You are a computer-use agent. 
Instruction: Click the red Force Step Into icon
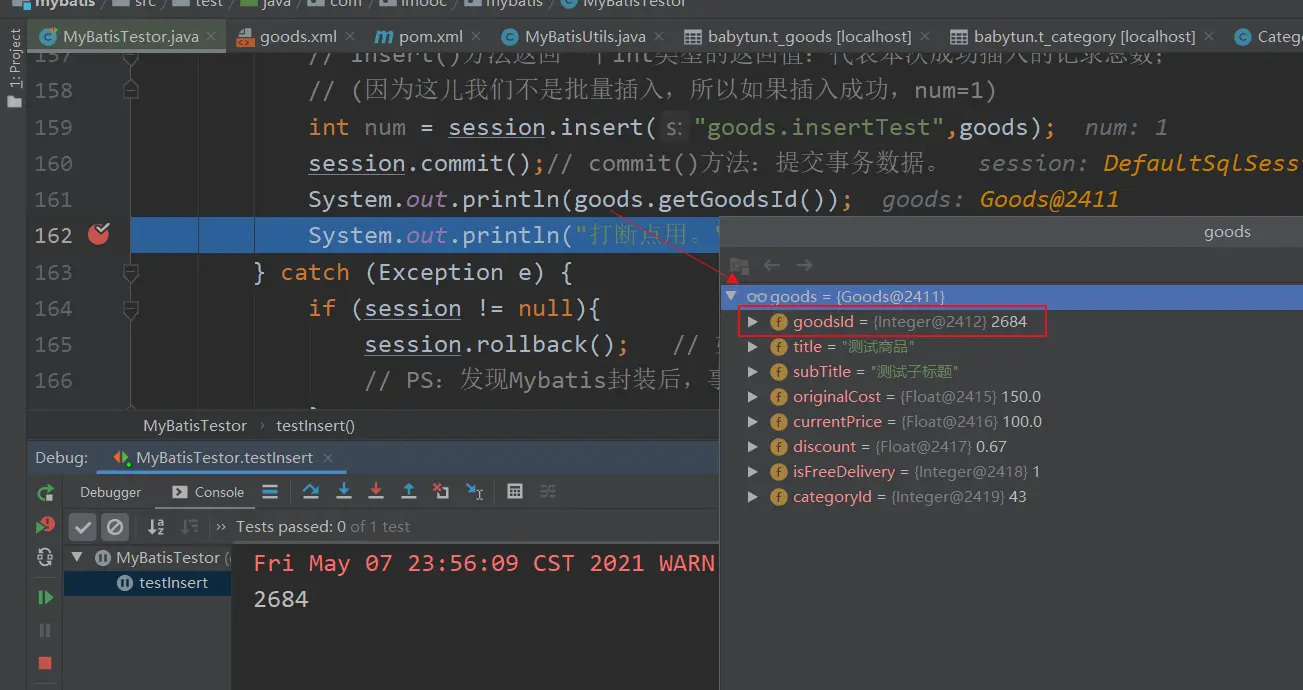pyautogui.click(x=376, y=491)
